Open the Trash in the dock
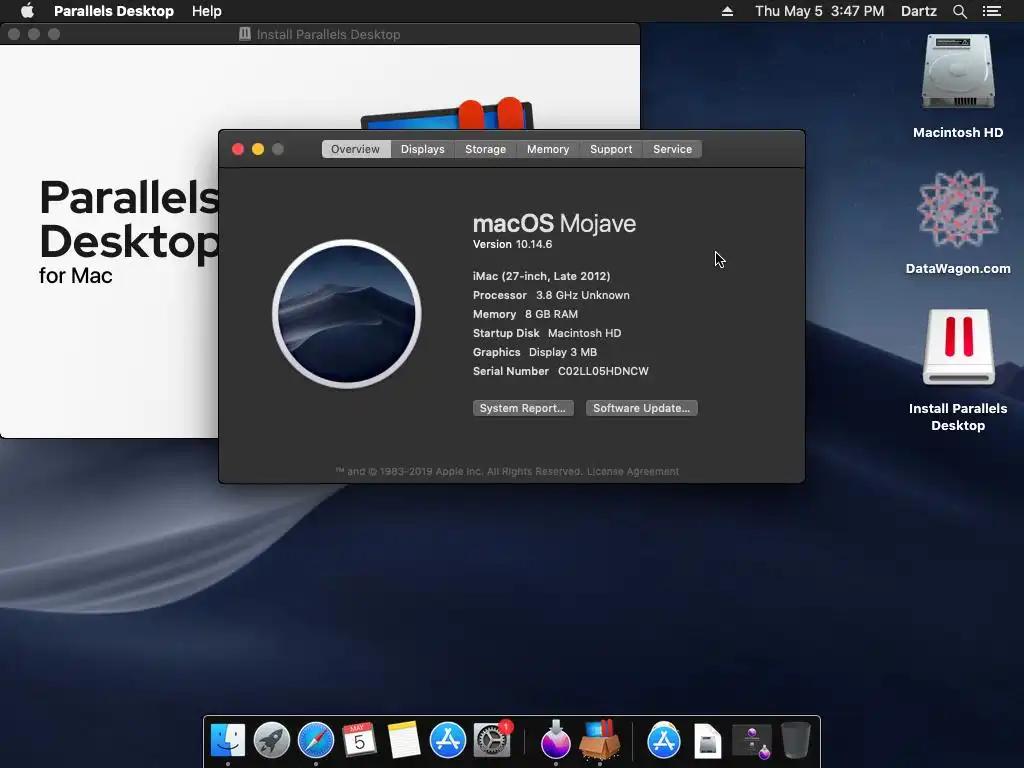1024x768 pixels. [795, 741]
